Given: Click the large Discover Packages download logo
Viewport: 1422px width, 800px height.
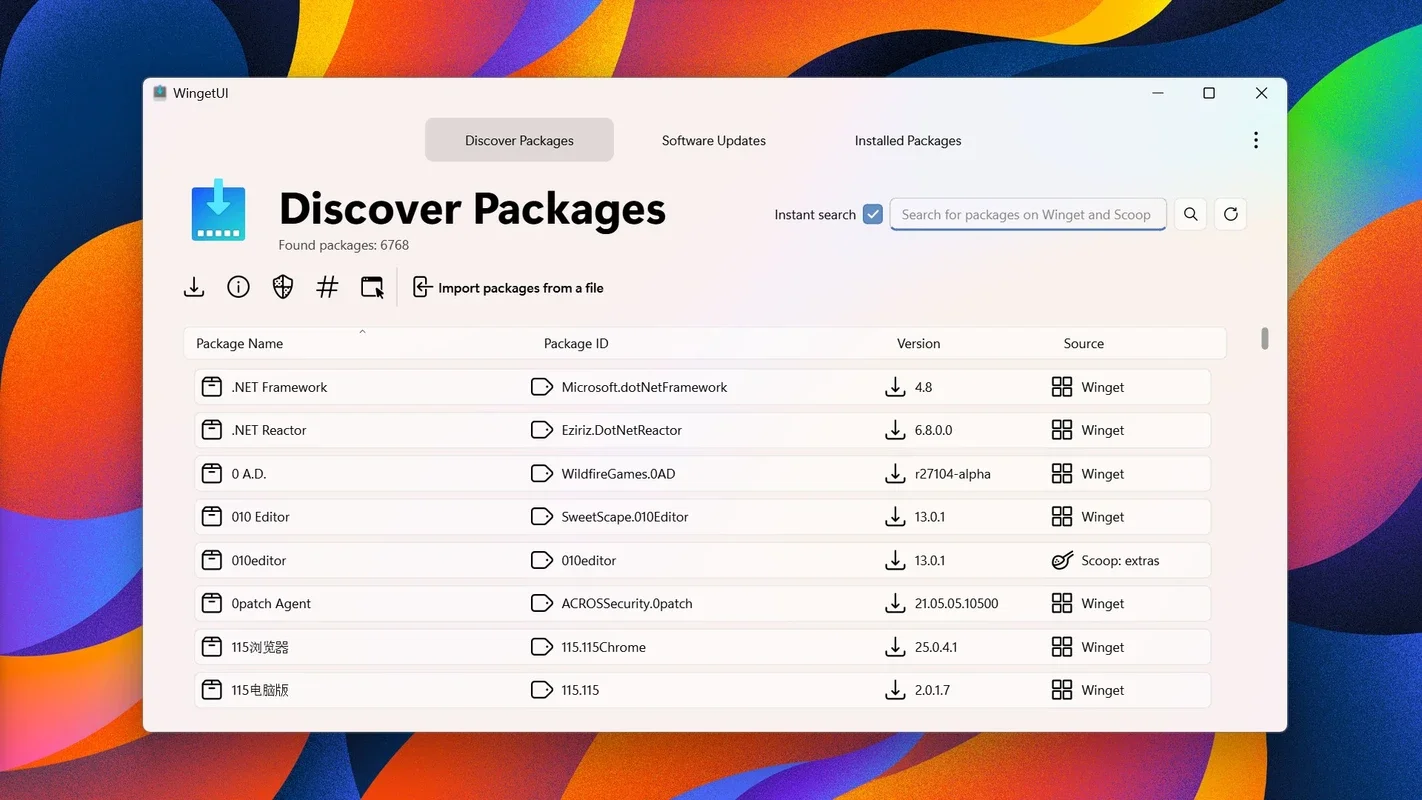Looking at the screenshot, I should click(218, 210).
